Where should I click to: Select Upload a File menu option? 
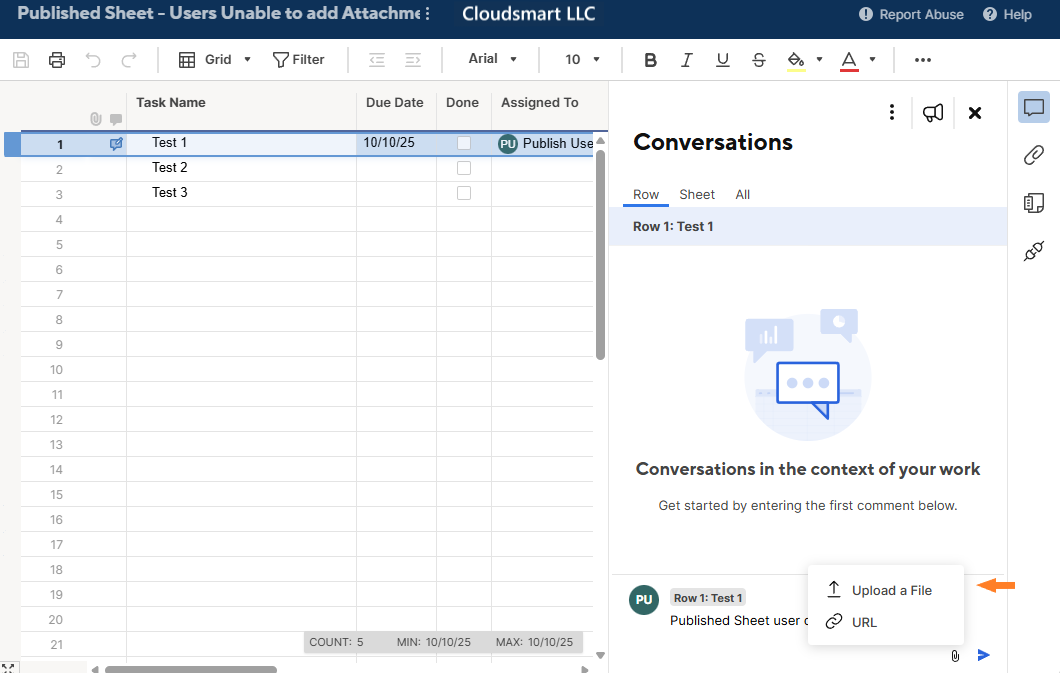pyautogui.click(x=890, y=590)
